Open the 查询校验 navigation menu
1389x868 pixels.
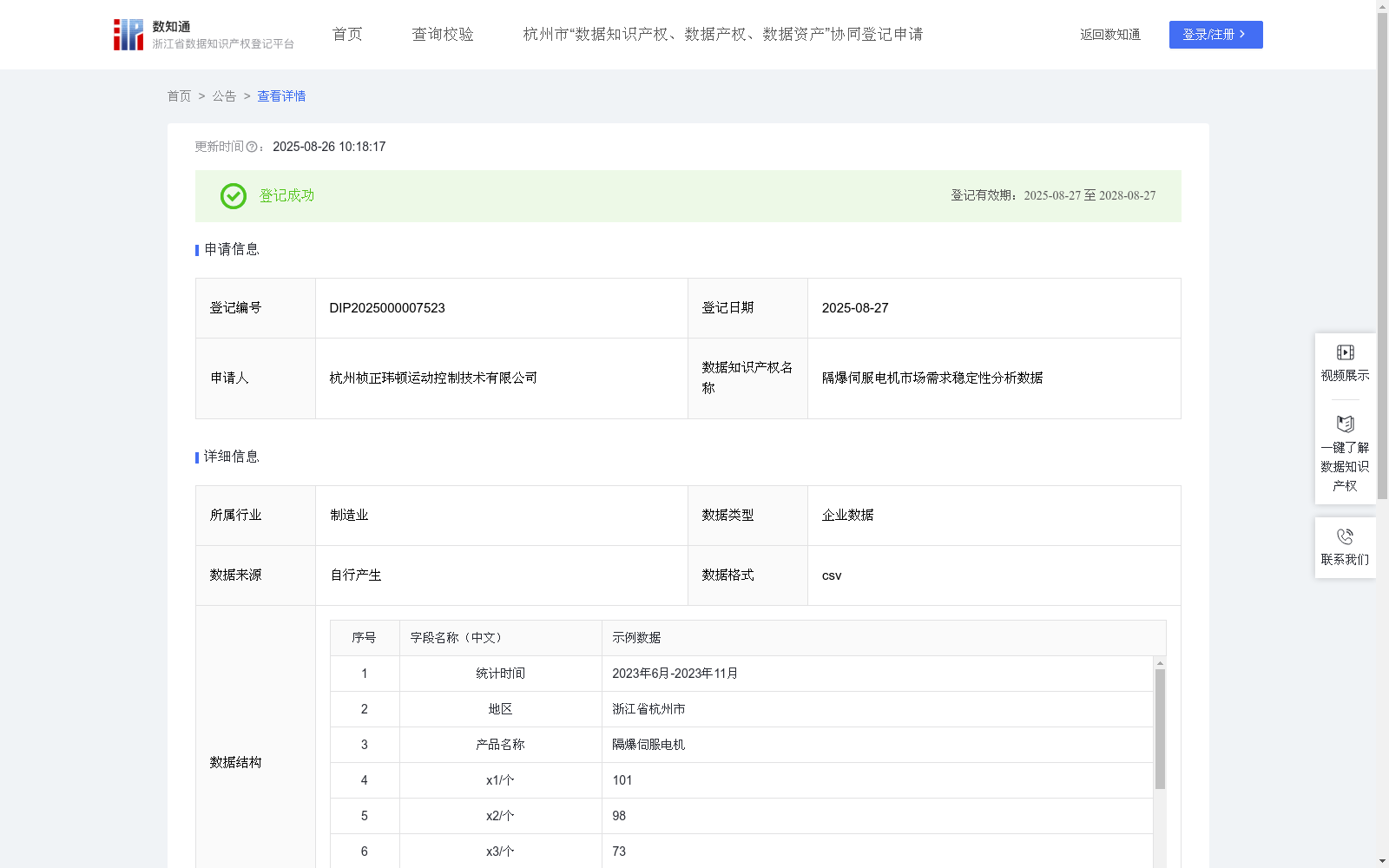tap(443, 35)
